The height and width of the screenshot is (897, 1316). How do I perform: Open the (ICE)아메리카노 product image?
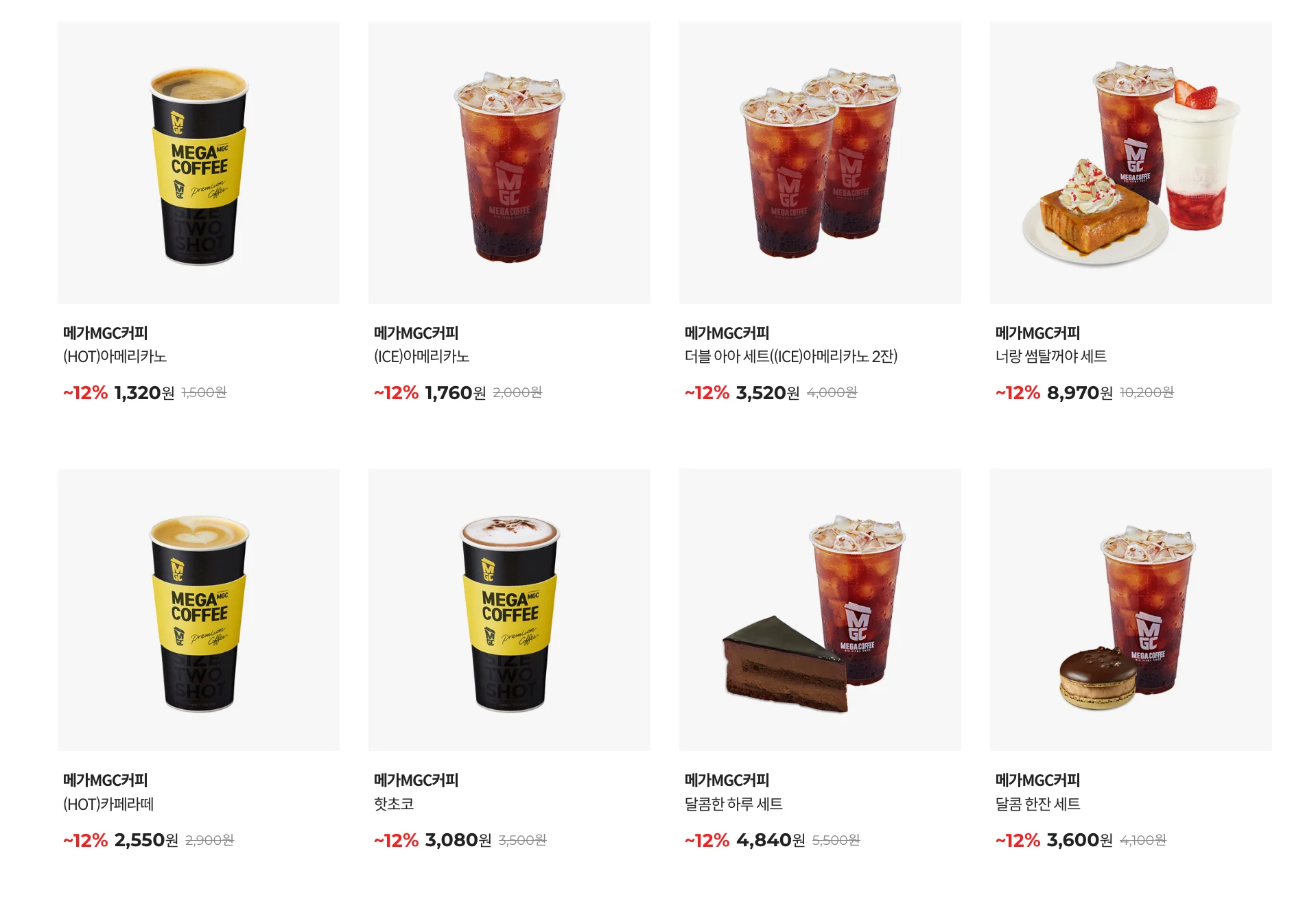point(509,163)
